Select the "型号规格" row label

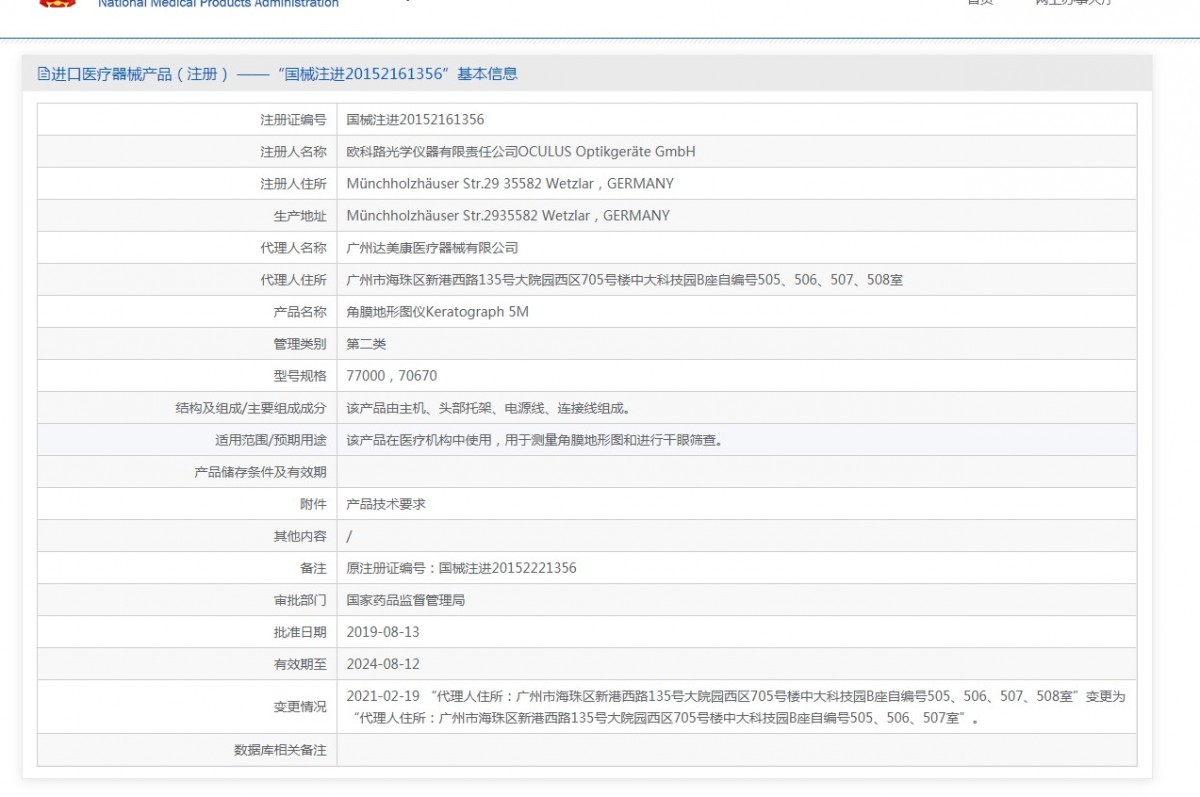coord(300,376)
